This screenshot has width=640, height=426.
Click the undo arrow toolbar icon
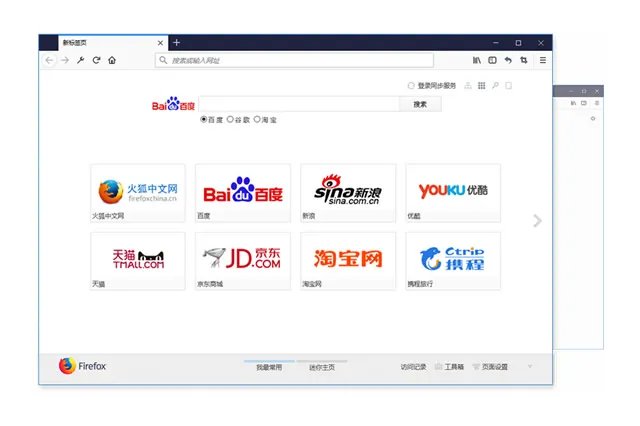[x=508, y=60]
